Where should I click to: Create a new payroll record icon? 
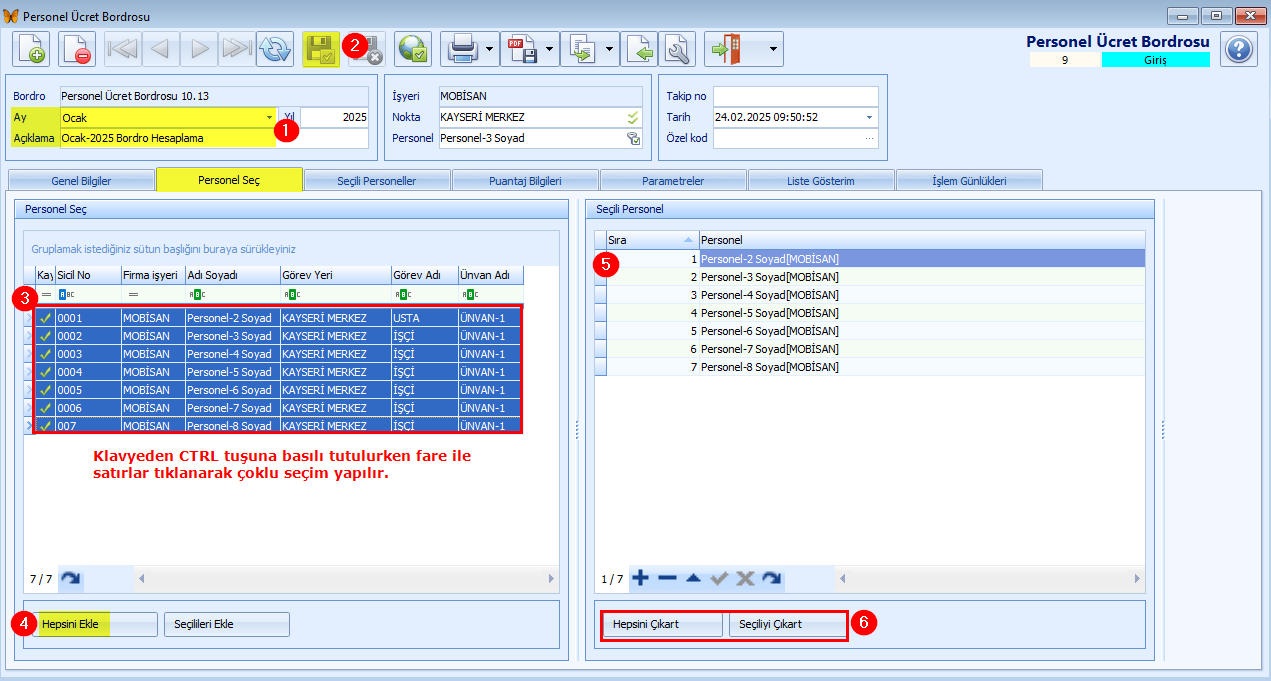click(x=31, y=49)
